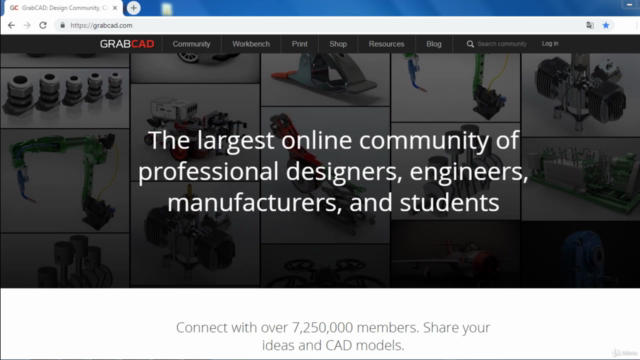Click the browser back arrow
Viewport: 640px width, 360px height.
pyautogui.click(x=11, y=25)
